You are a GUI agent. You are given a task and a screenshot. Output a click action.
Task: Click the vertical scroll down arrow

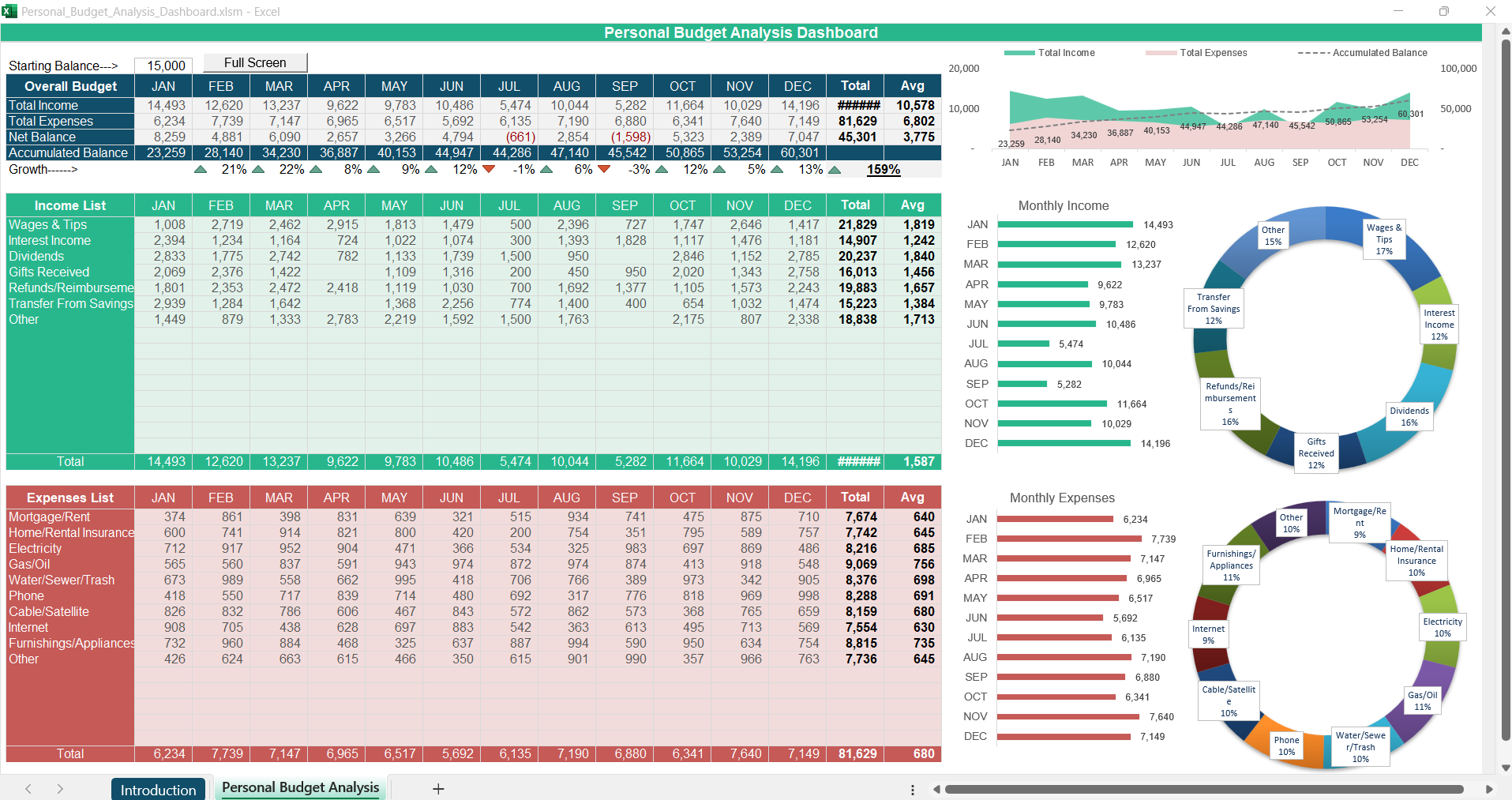click(1506, 768)
